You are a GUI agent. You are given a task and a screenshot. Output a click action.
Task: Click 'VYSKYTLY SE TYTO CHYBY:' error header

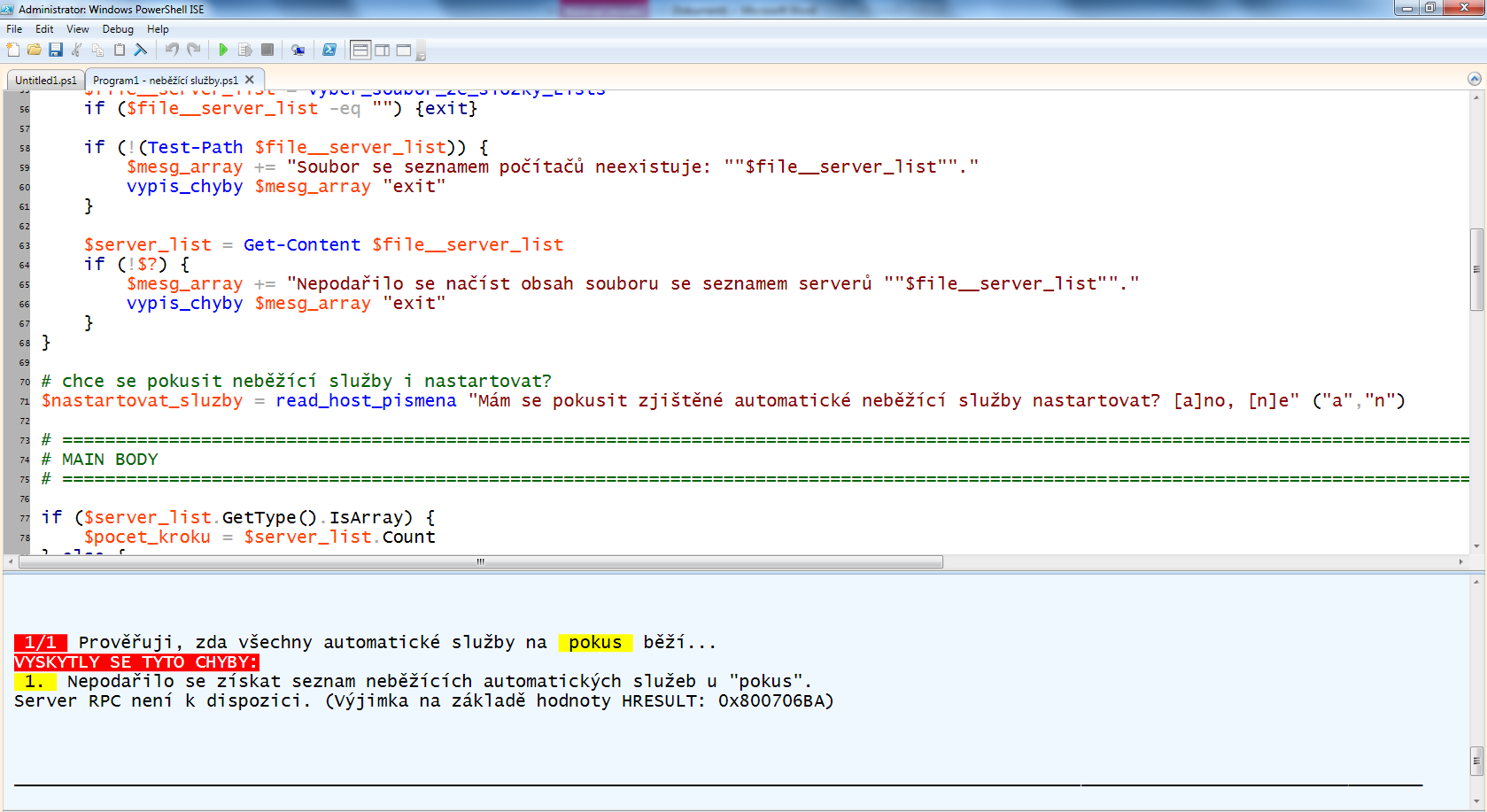coord(136,661)
